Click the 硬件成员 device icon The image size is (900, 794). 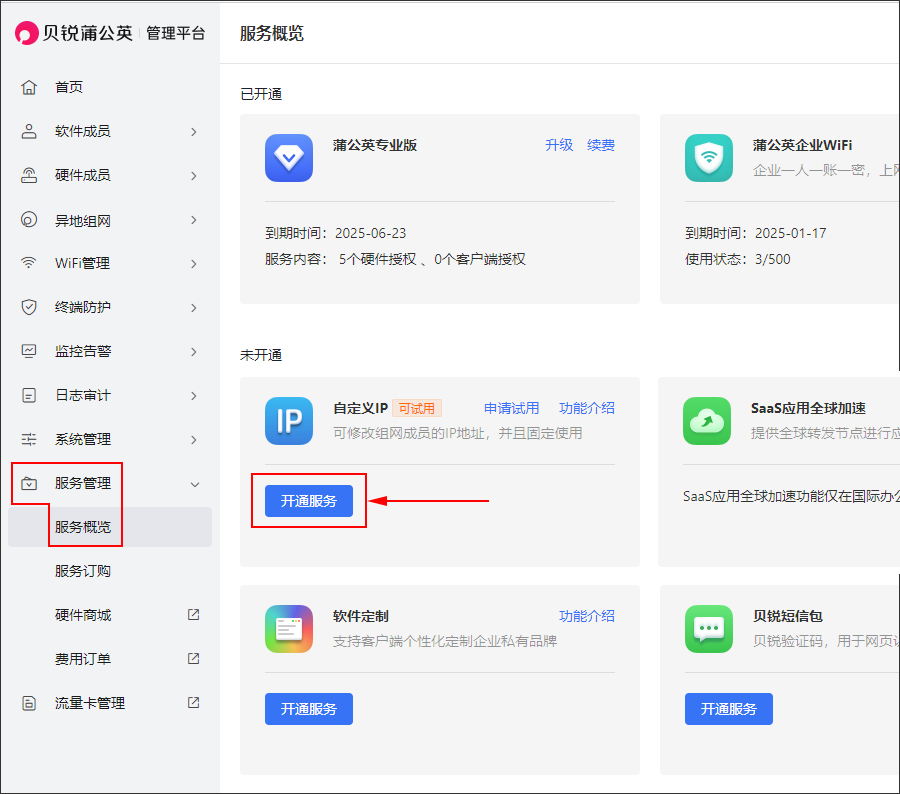tap(29, 175)
